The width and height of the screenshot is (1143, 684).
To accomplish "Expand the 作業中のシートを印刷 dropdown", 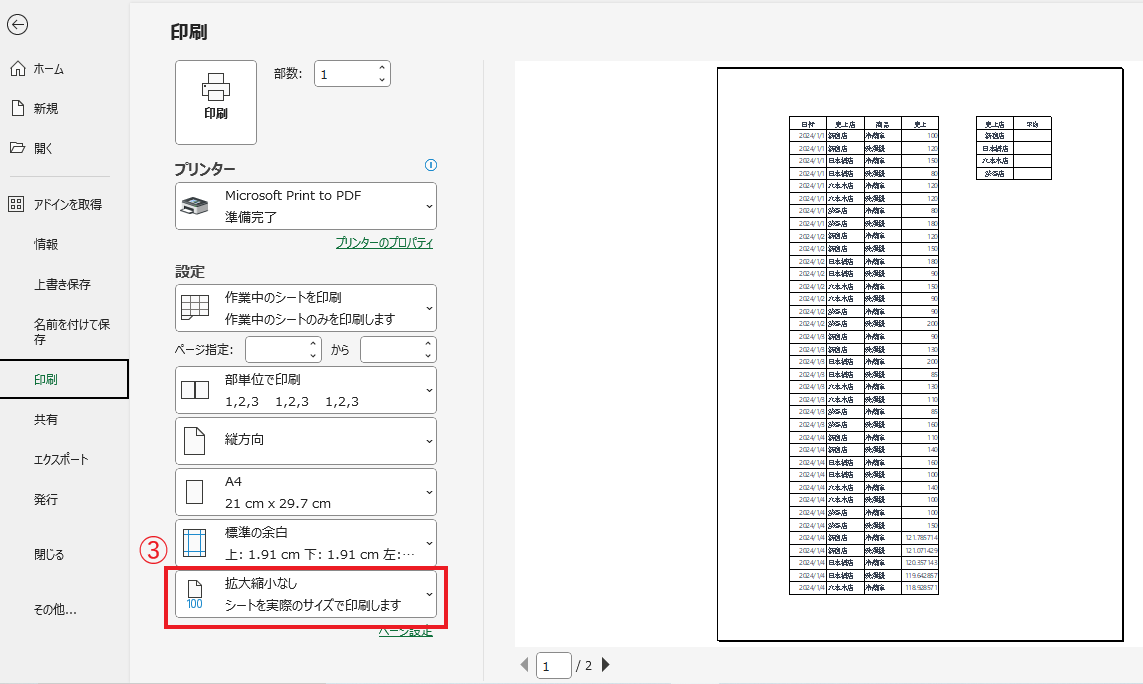I will coord(305,308).
